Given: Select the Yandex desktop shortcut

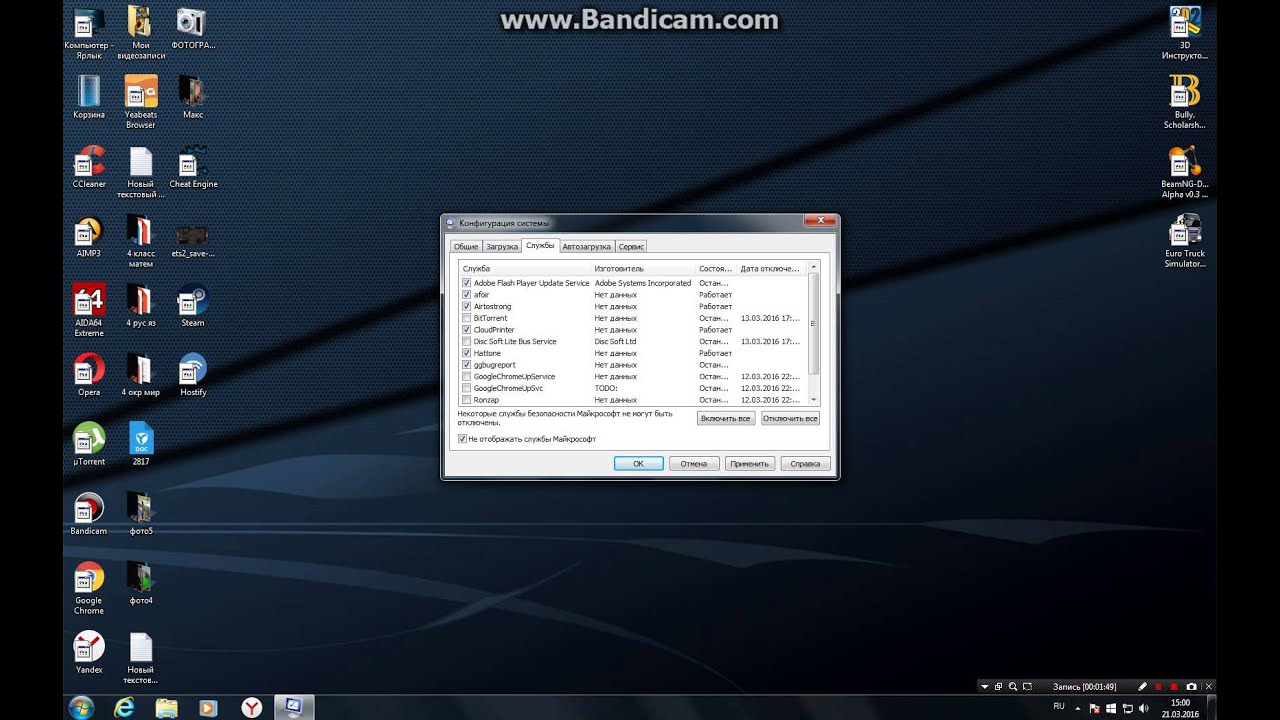Looking at the screenshot, I should (89, 652).
